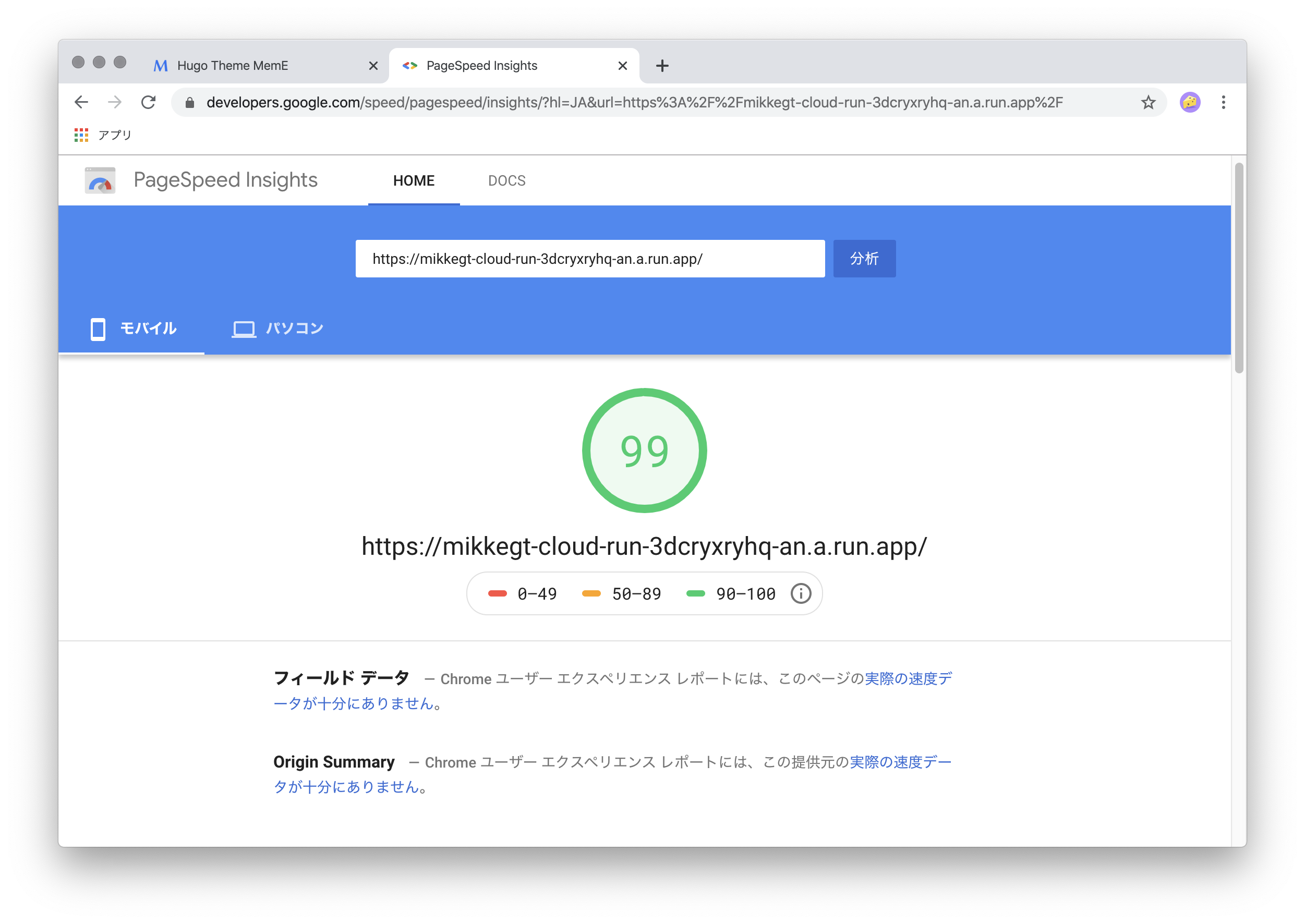Focus the URL input field to analyze
The width and height of the screenshot is (1305, 924).
tap(590, 259)
